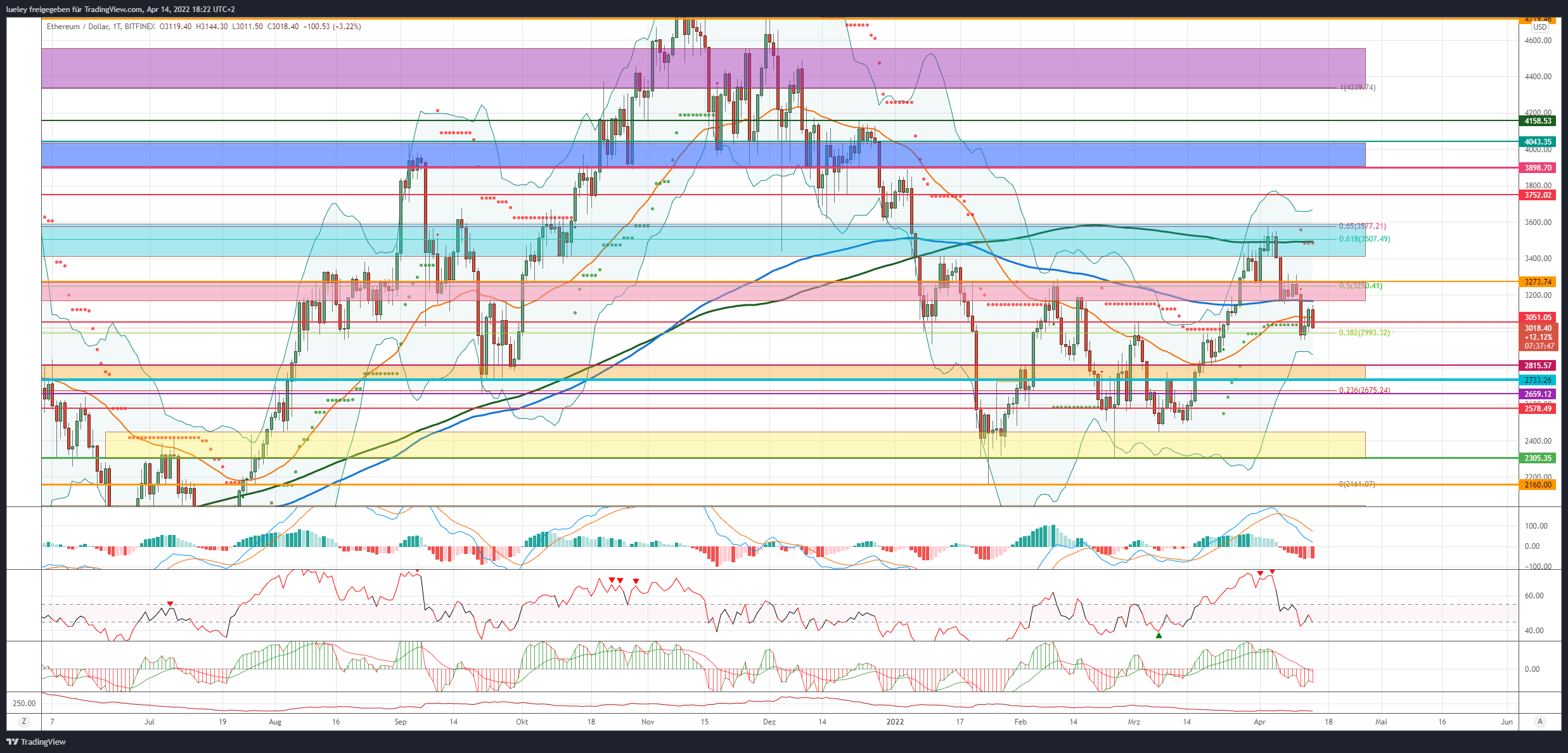
Task: Select the orange 3273.74 price label
Action: tap(1538, 282)
